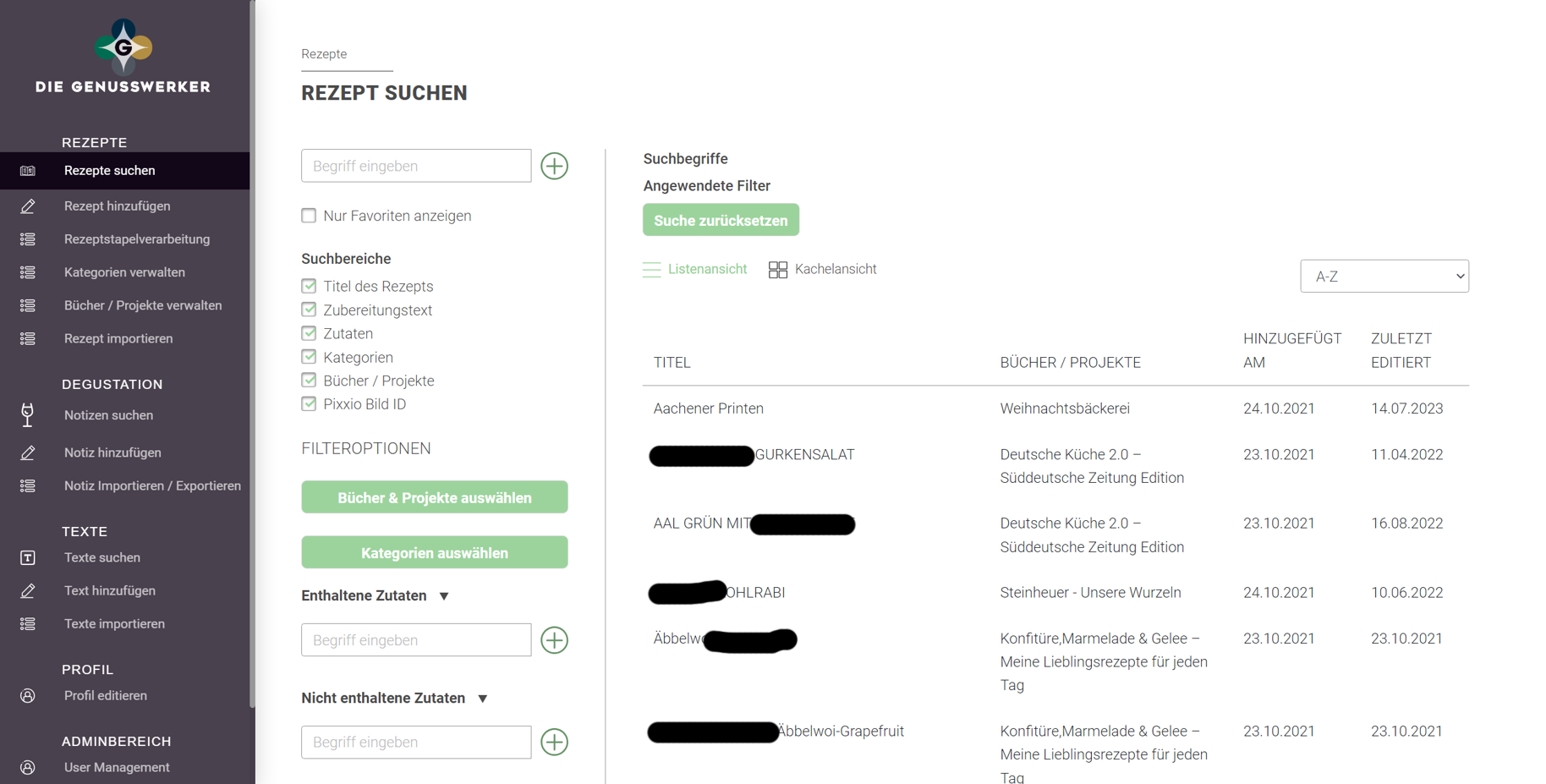Click Bücher & Projekte auswählen button
The image size is (1546, 784).
pos(434,497)
